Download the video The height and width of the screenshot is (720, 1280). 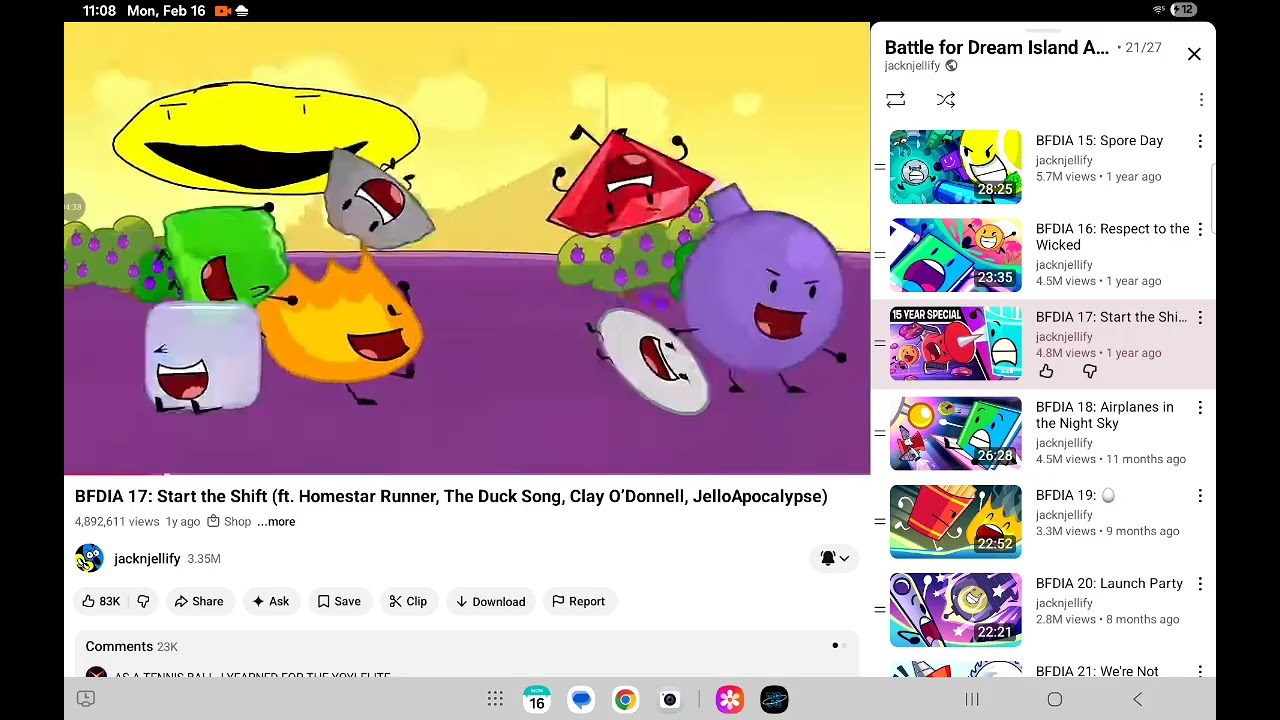point(490,601)
